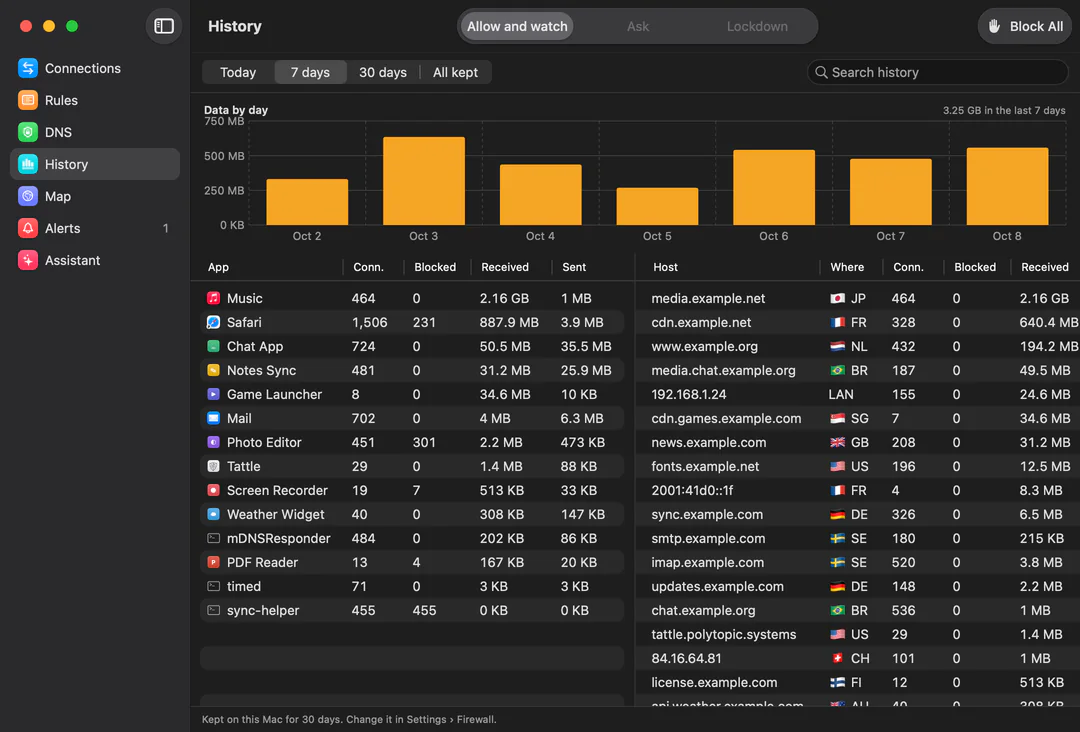Screen dimensions: 1080x732
Task: Click the Assistant sparkle icon
Action: (x=28, y=260)
